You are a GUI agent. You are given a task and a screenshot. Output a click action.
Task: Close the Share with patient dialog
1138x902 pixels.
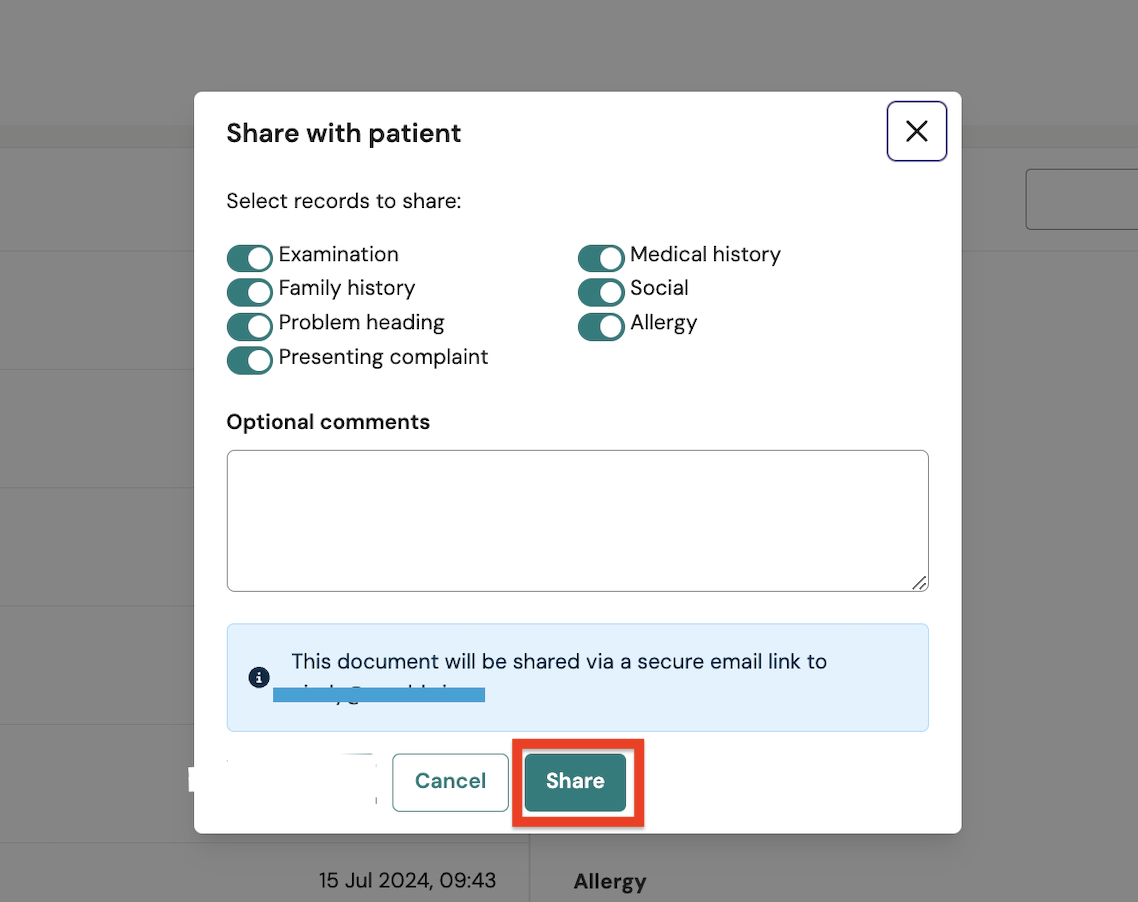917,131
